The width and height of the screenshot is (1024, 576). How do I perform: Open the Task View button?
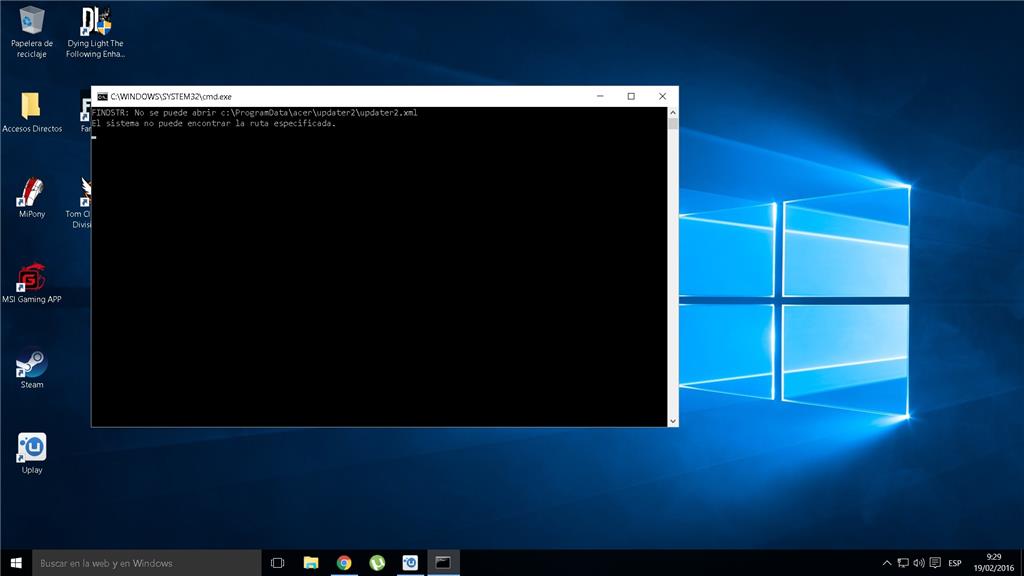coord(278,563)
